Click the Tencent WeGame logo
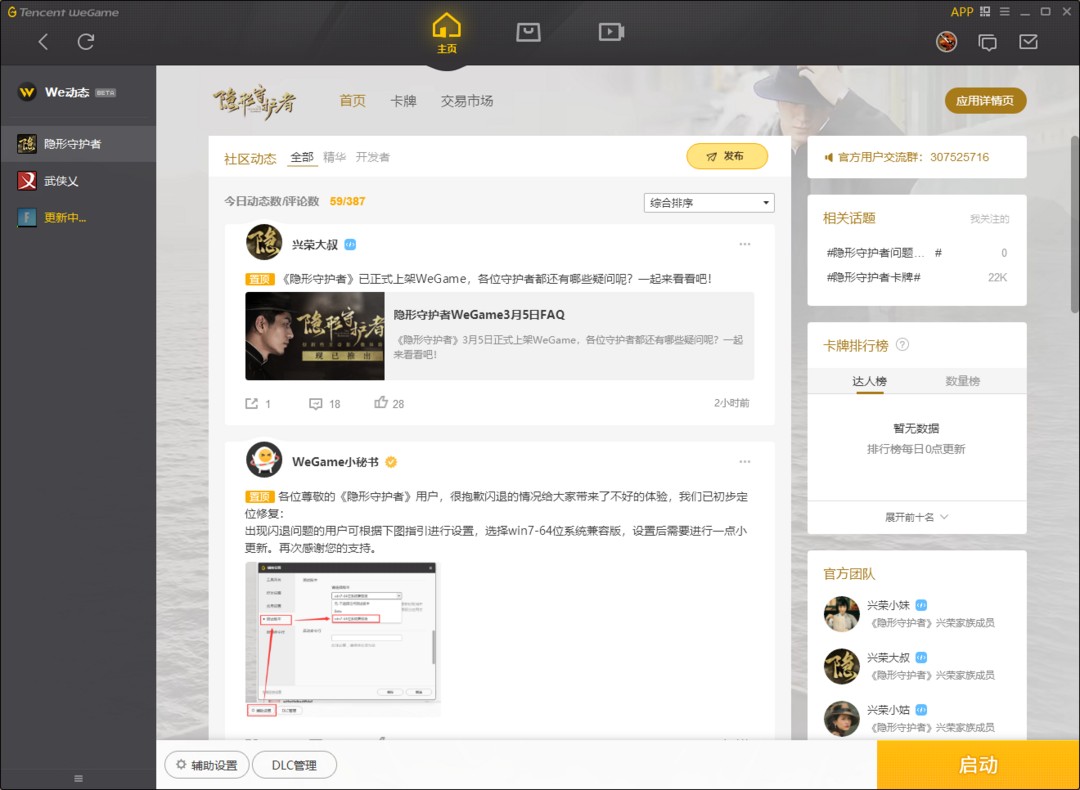The width and height of the screenshot is (1080, 790). click(63, 12)
